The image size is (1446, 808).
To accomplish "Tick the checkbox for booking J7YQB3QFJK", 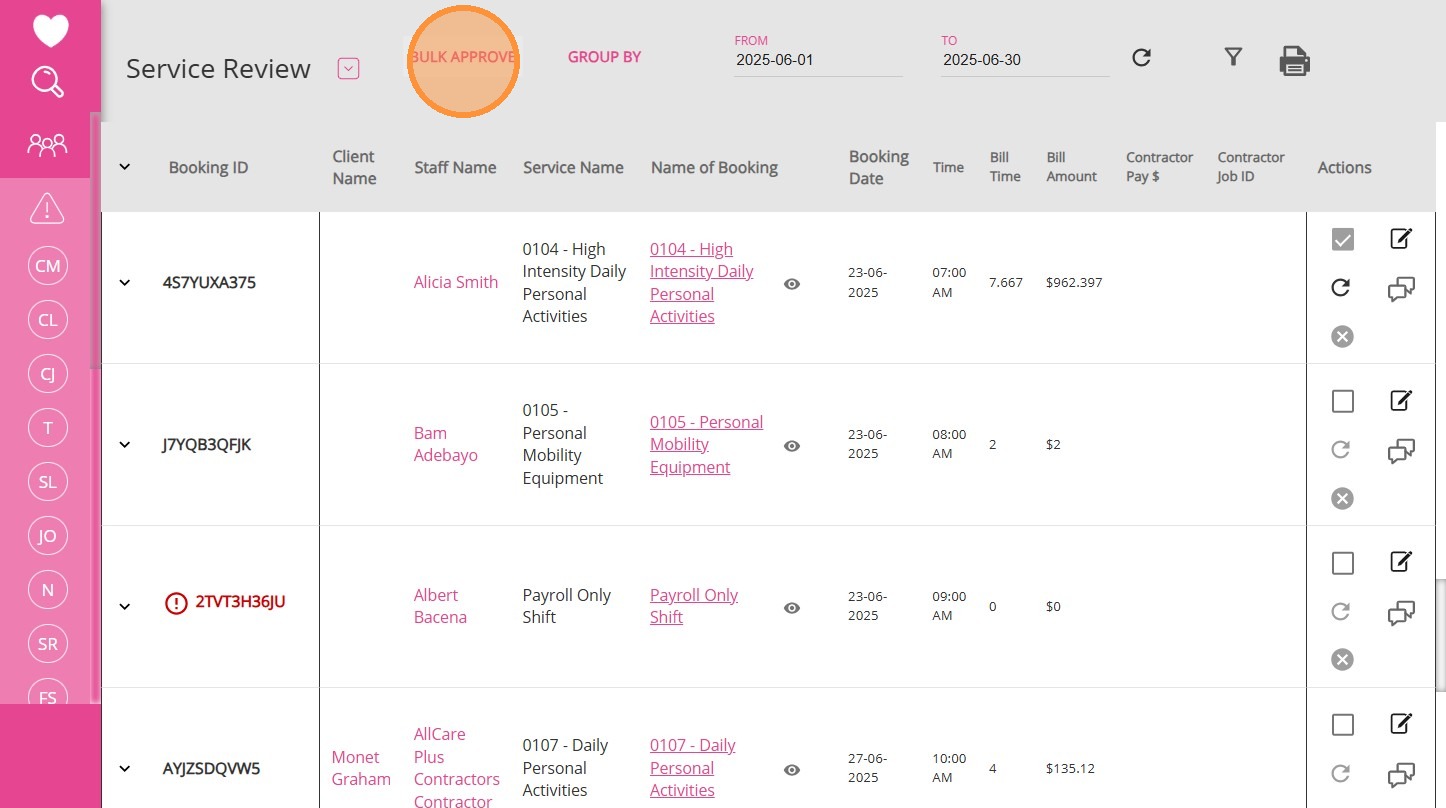I will [1343, 401].
